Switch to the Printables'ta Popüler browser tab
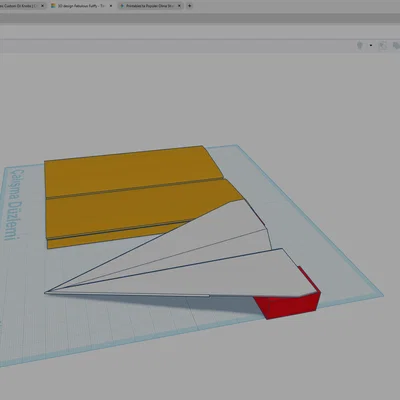 pos(151,6)
